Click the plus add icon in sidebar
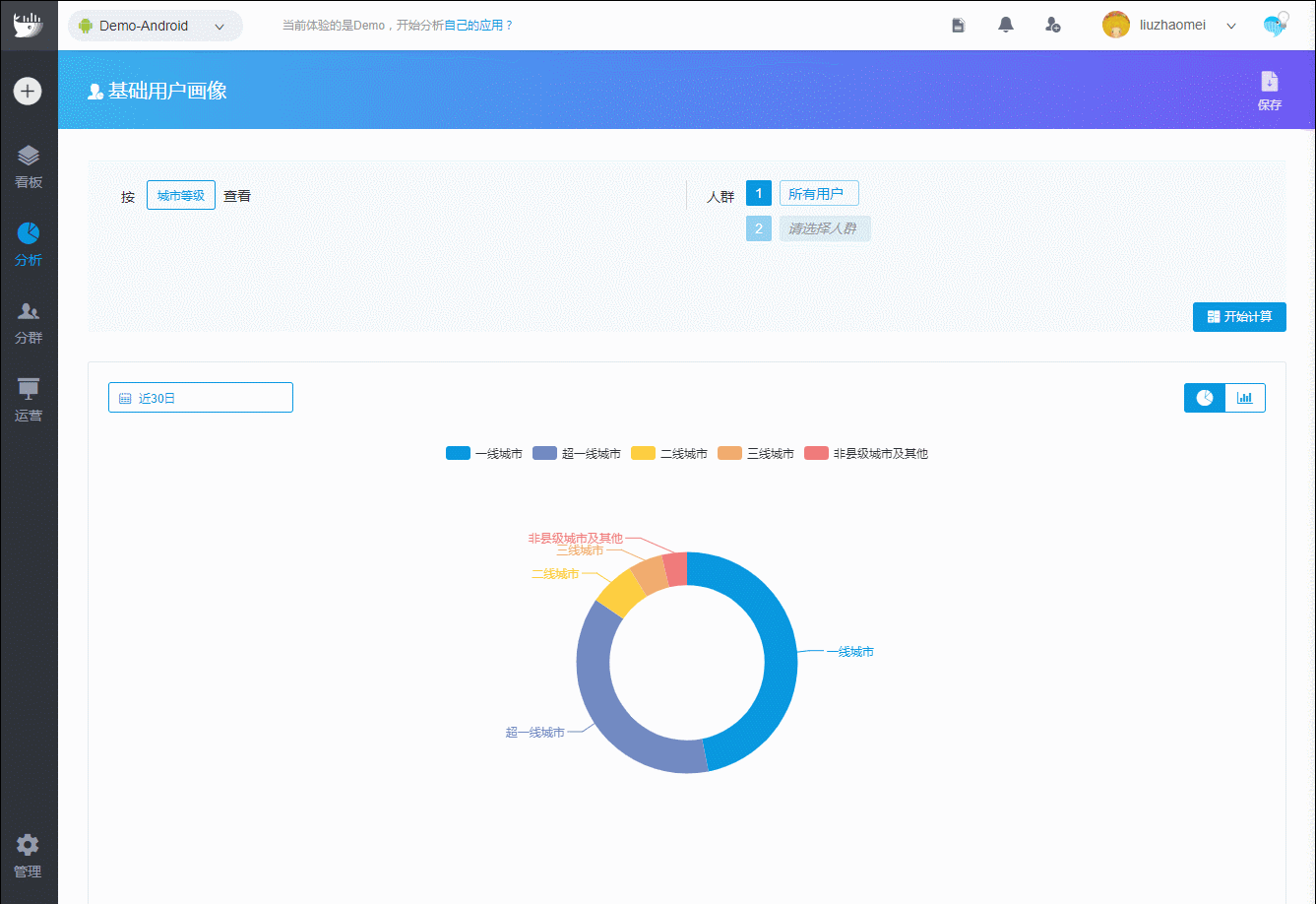 pyautogui.click(x=28, y=92)
